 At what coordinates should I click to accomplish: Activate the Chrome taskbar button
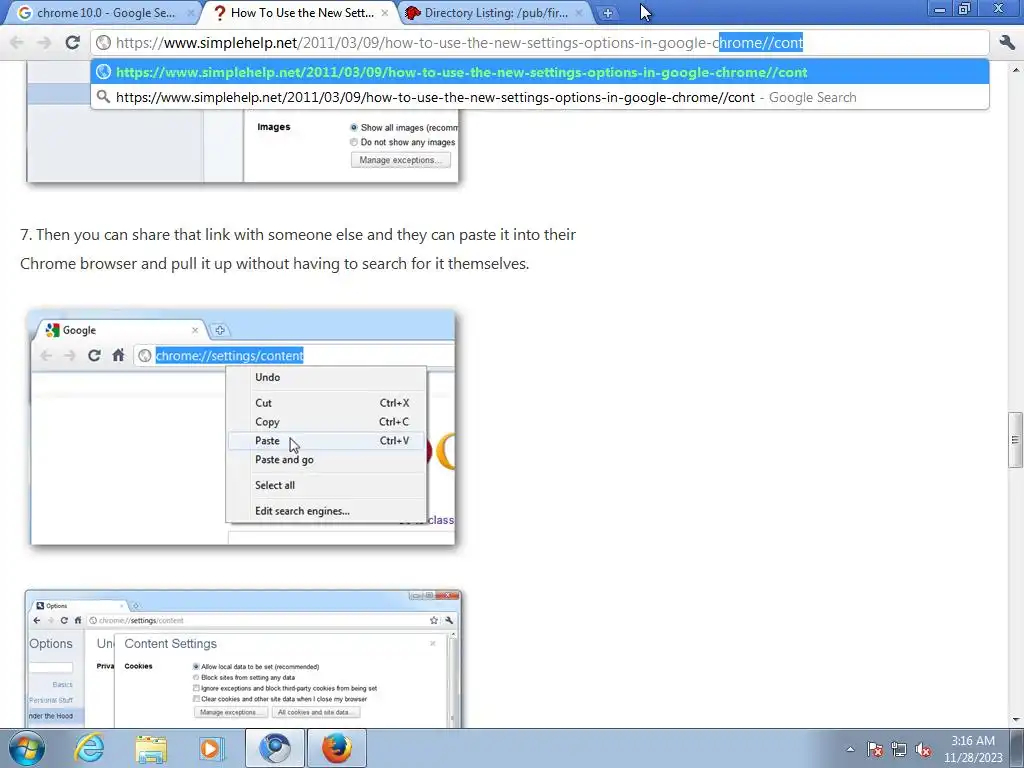[x=274, y=748]
